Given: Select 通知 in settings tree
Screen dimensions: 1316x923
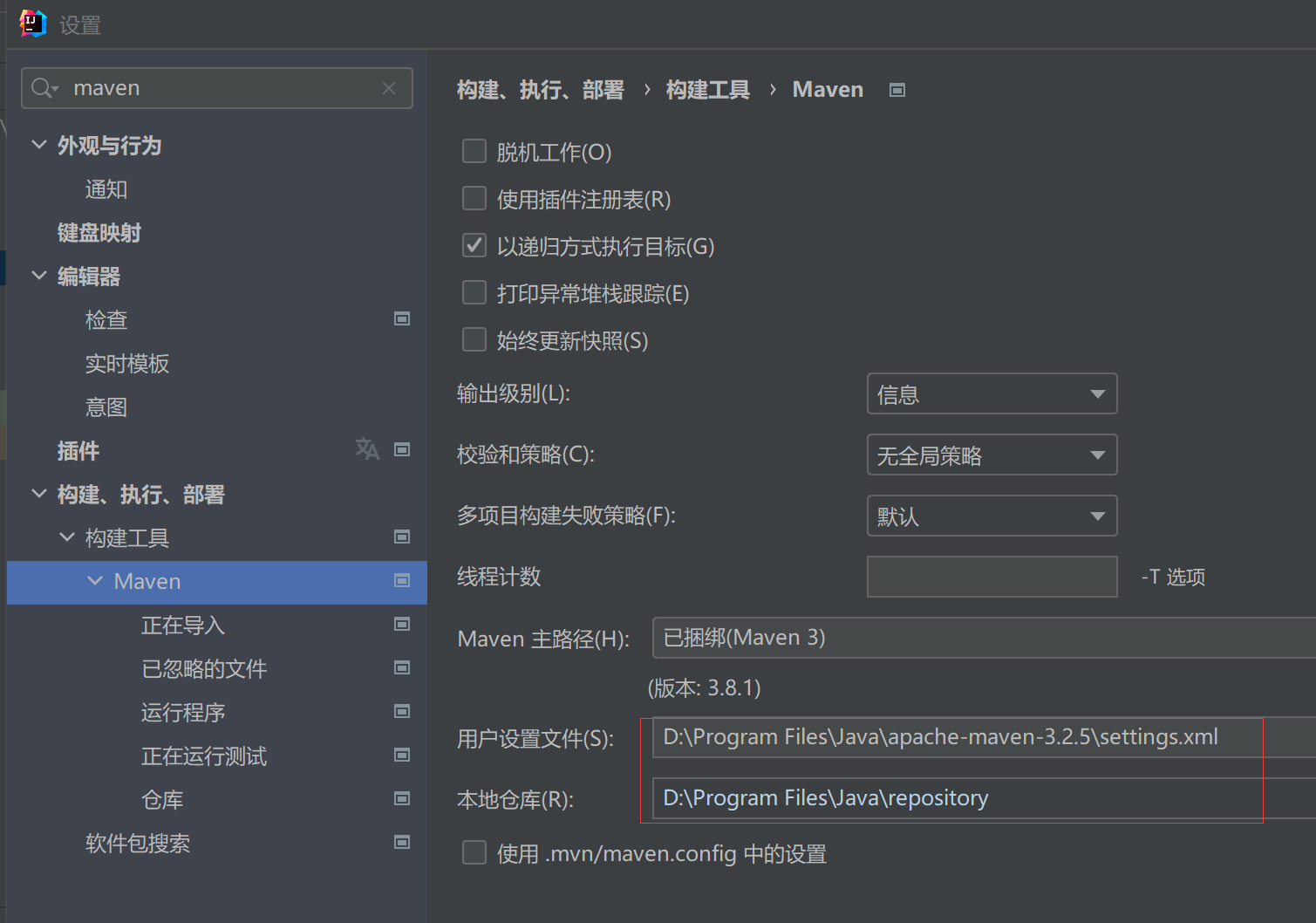Looking at the screenshot, I should 106,189.
